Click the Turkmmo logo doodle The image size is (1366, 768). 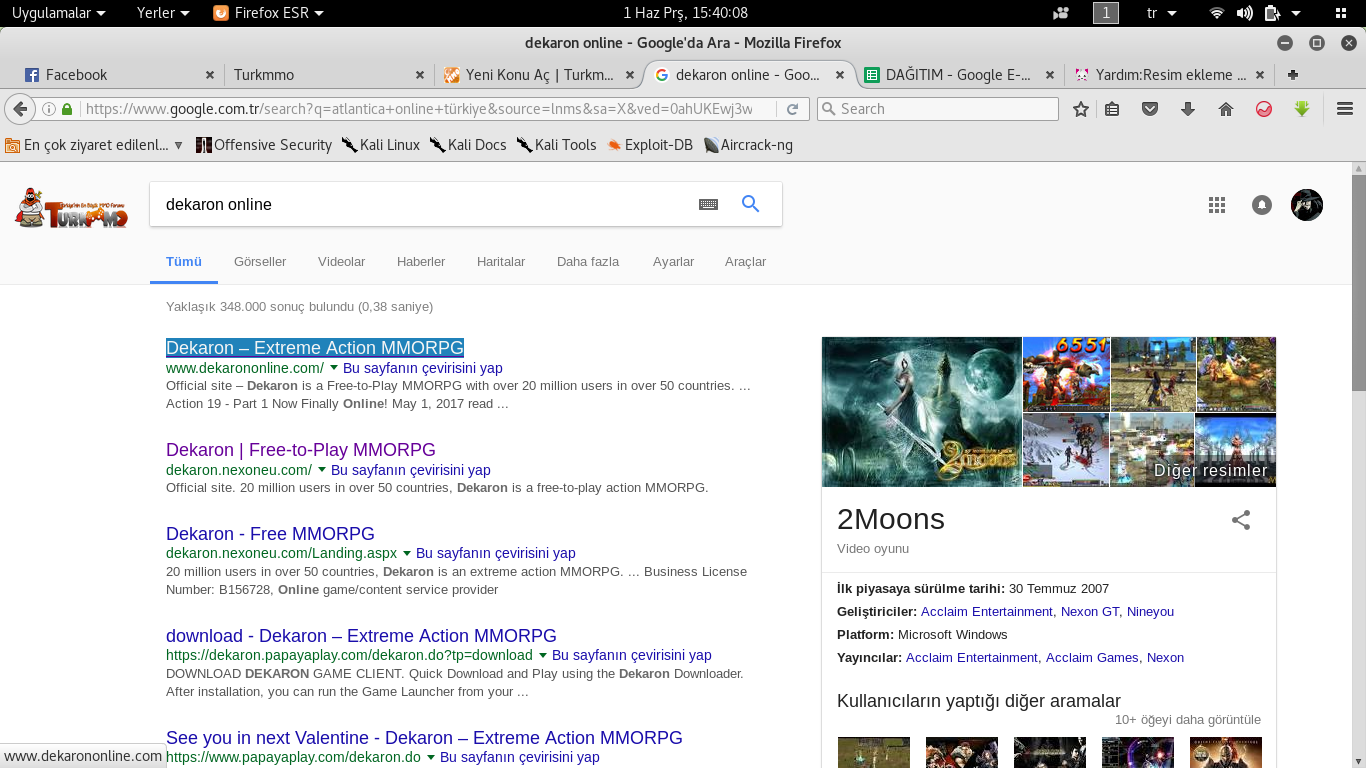tap(72, 207)
